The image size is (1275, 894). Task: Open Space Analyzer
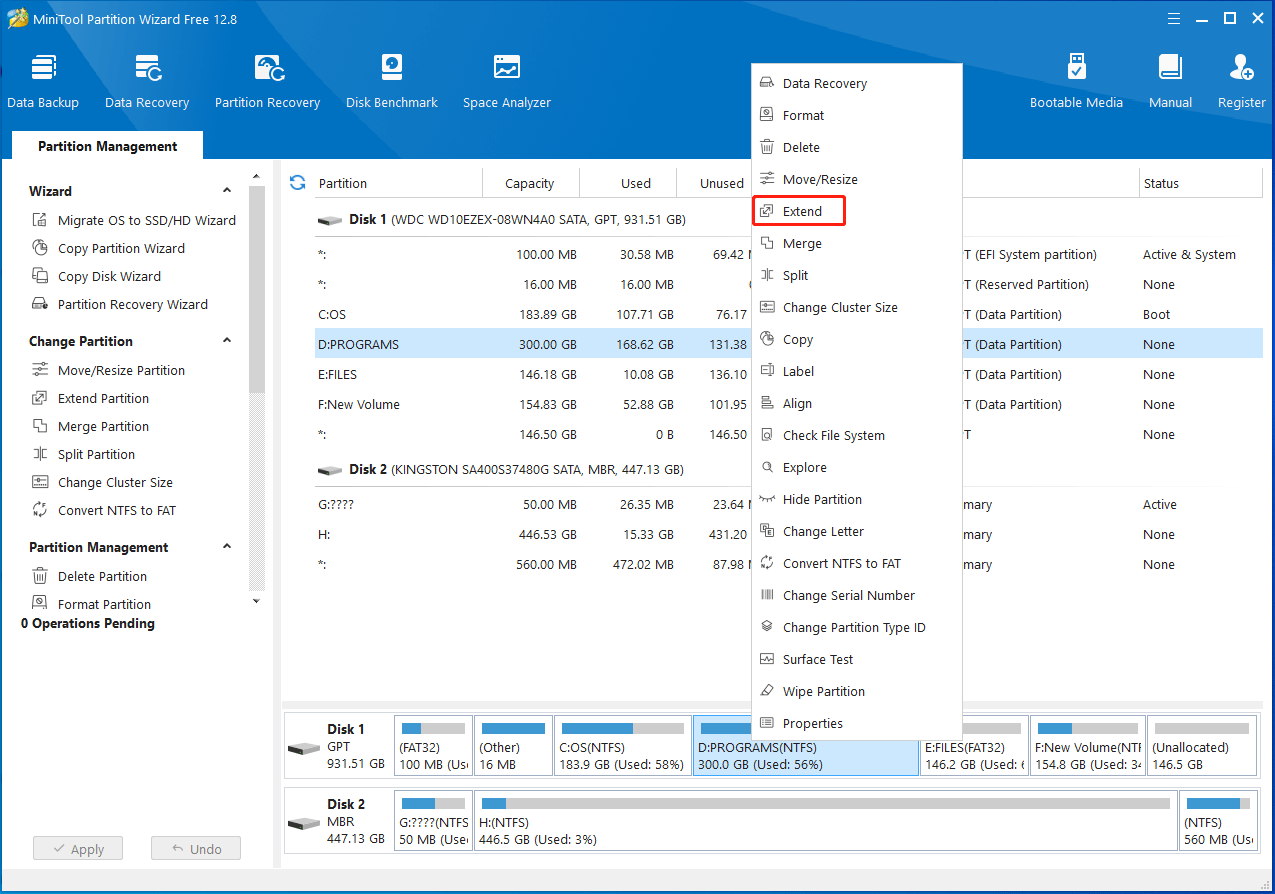click(x=507, y=82)
